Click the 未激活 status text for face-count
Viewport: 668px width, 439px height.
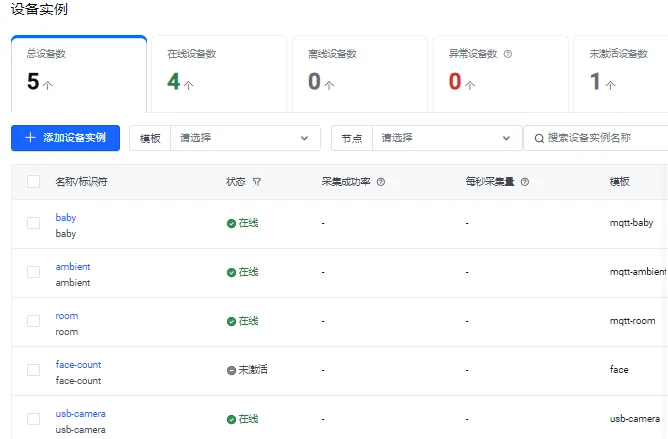[x=253, y=370]
